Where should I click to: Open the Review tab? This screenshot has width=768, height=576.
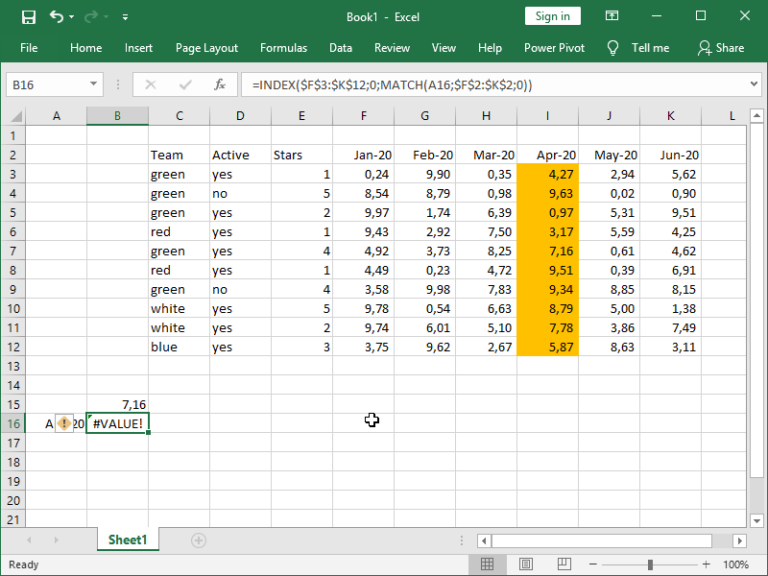point(392,48)
